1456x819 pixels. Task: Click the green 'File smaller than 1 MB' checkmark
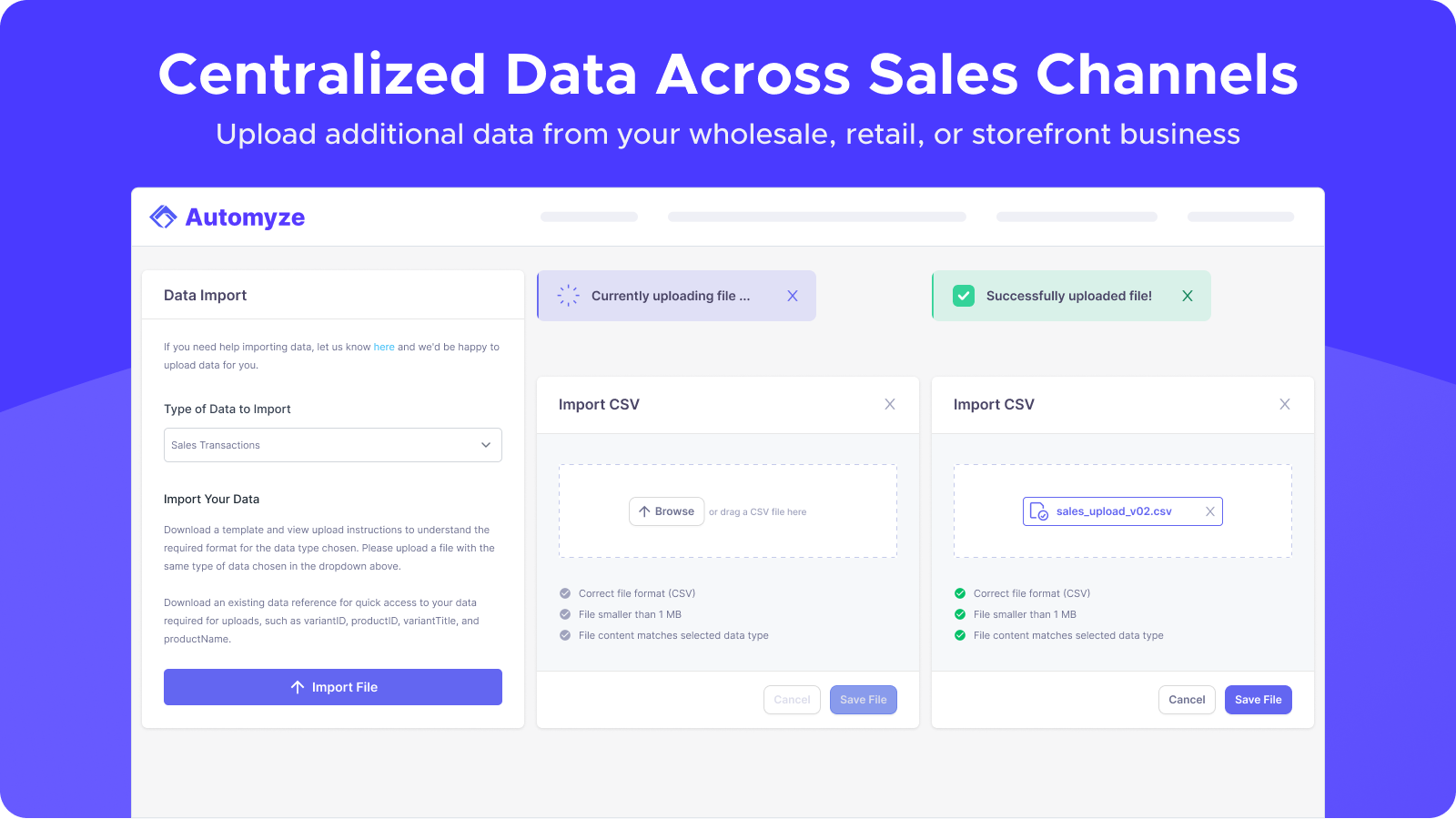tap(960, 614)
